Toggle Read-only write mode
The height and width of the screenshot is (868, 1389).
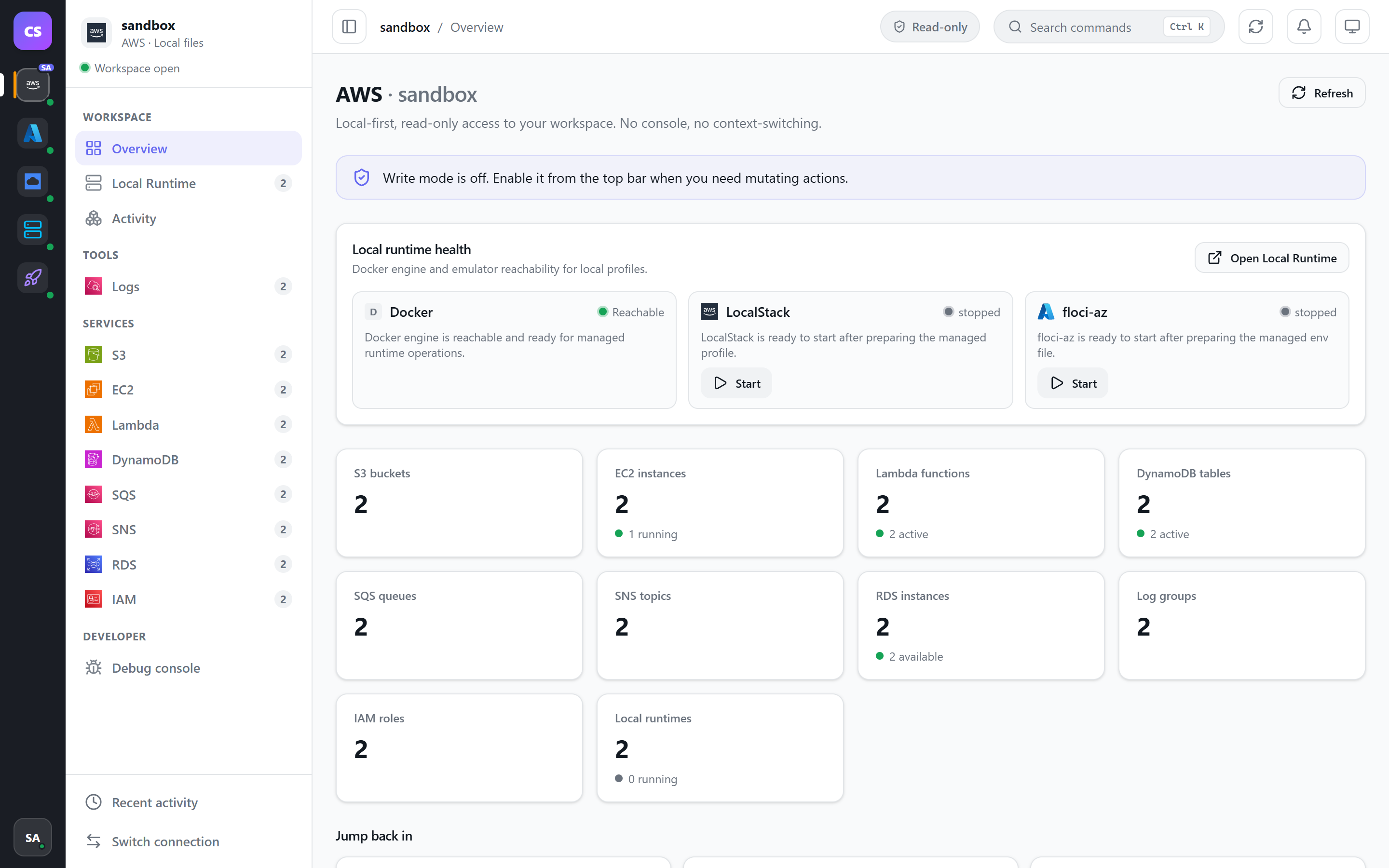(930, 27)
